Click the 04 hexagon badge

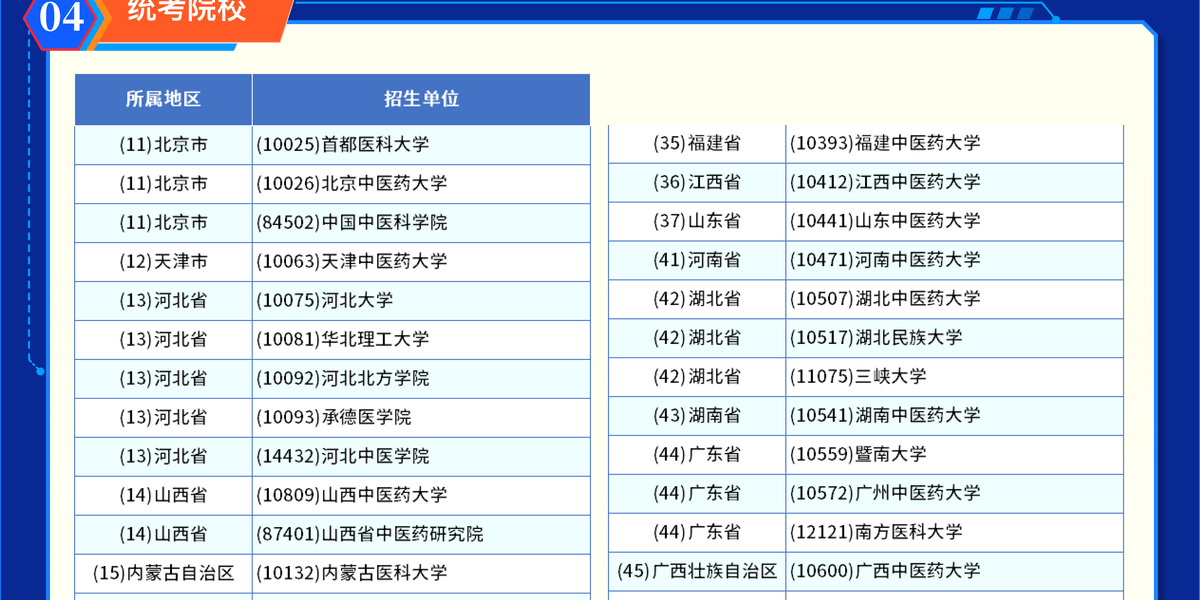point(61,18)
